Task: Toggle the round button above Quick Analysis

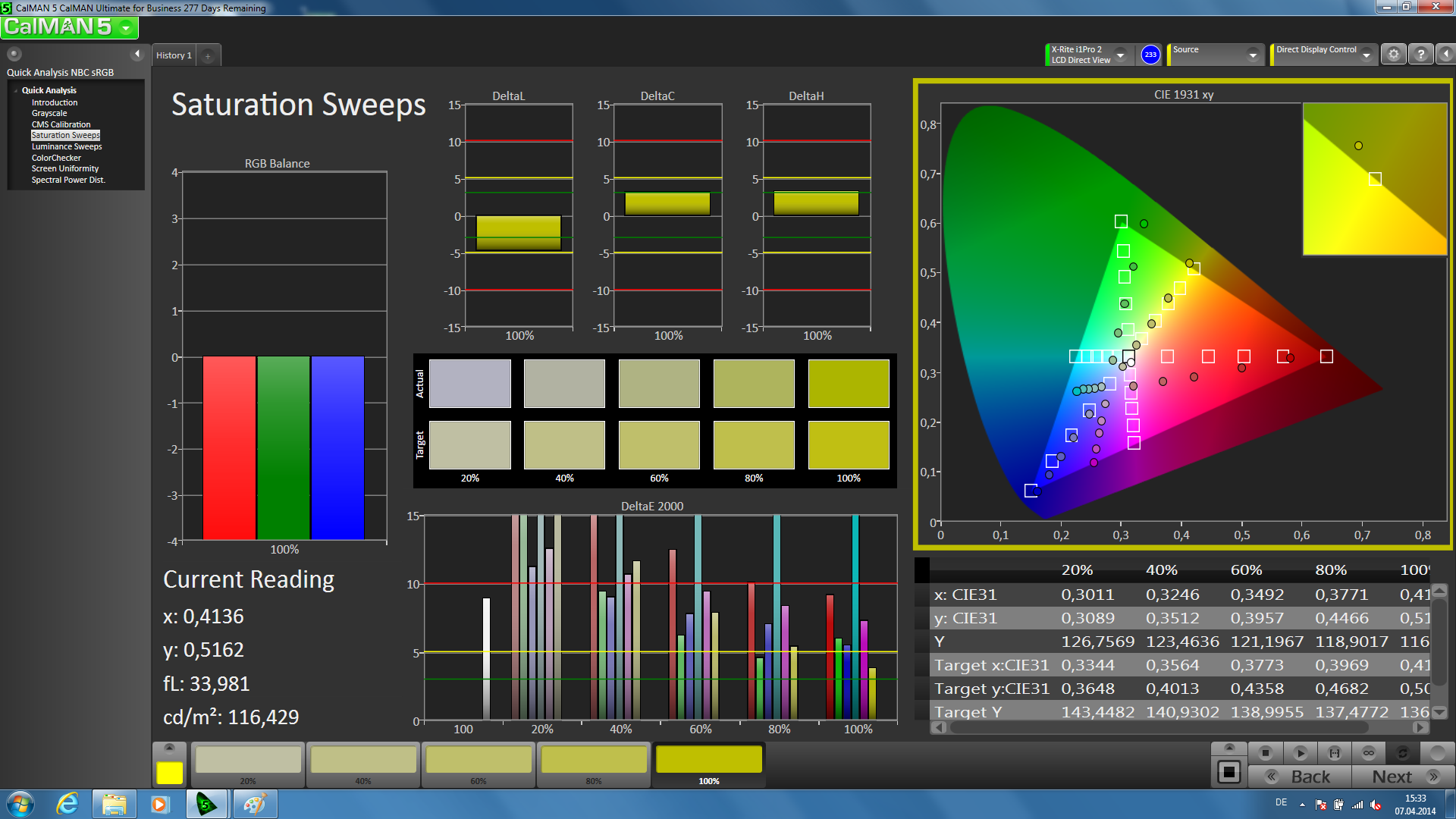Action: tap(14, 54)
